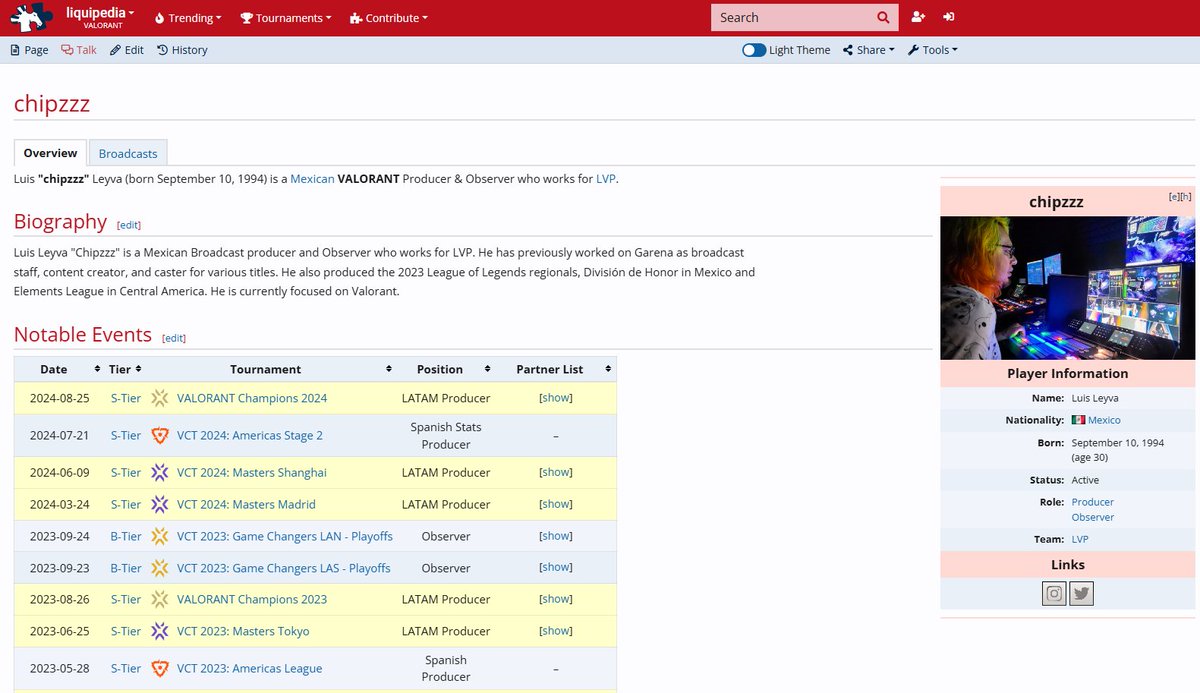Open the Contribute dropdown menu
Image resolution: width=1200 pixels, height=693 pixels.
(388, 18)
